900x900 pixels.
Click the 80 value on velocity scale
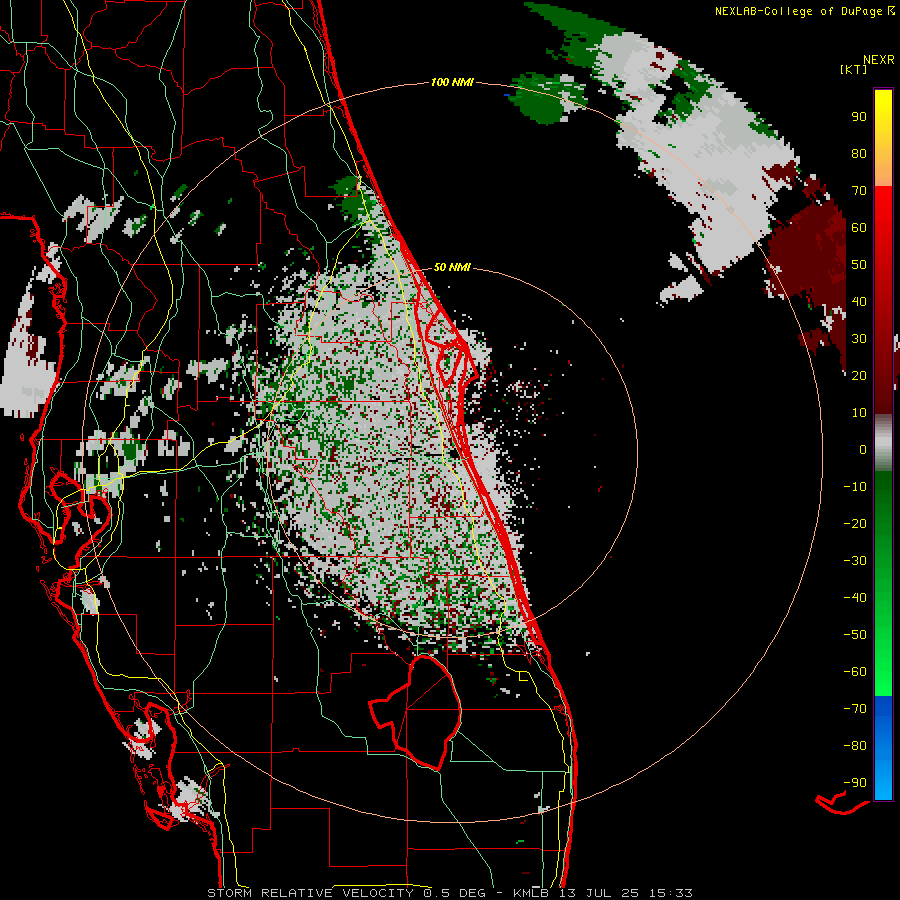859,153
